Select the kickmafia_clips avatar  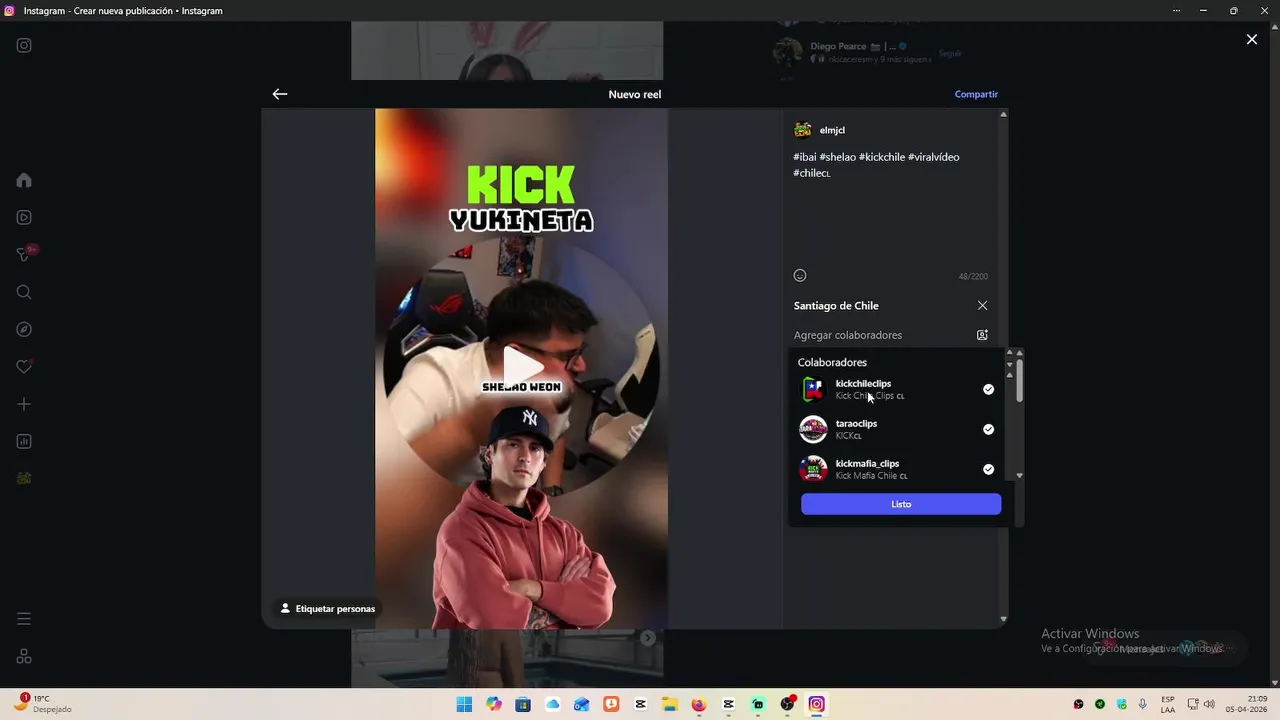pyautogui.click(x=813, y=469)
